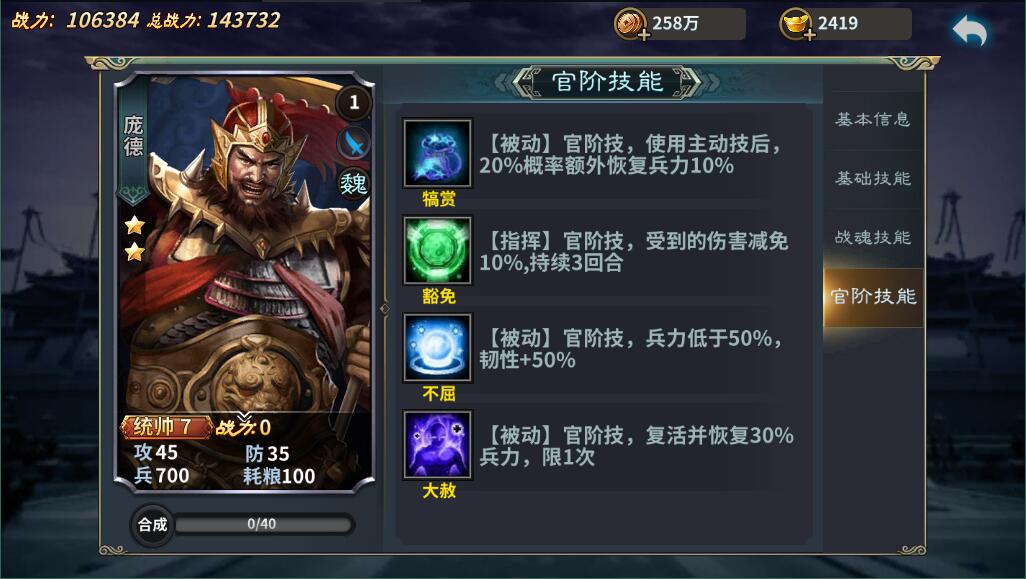Image resolution: width=1026 pixels, height=579 pixels.
Task: Tap the level 1 badge on card
Action: coord(354,101)
